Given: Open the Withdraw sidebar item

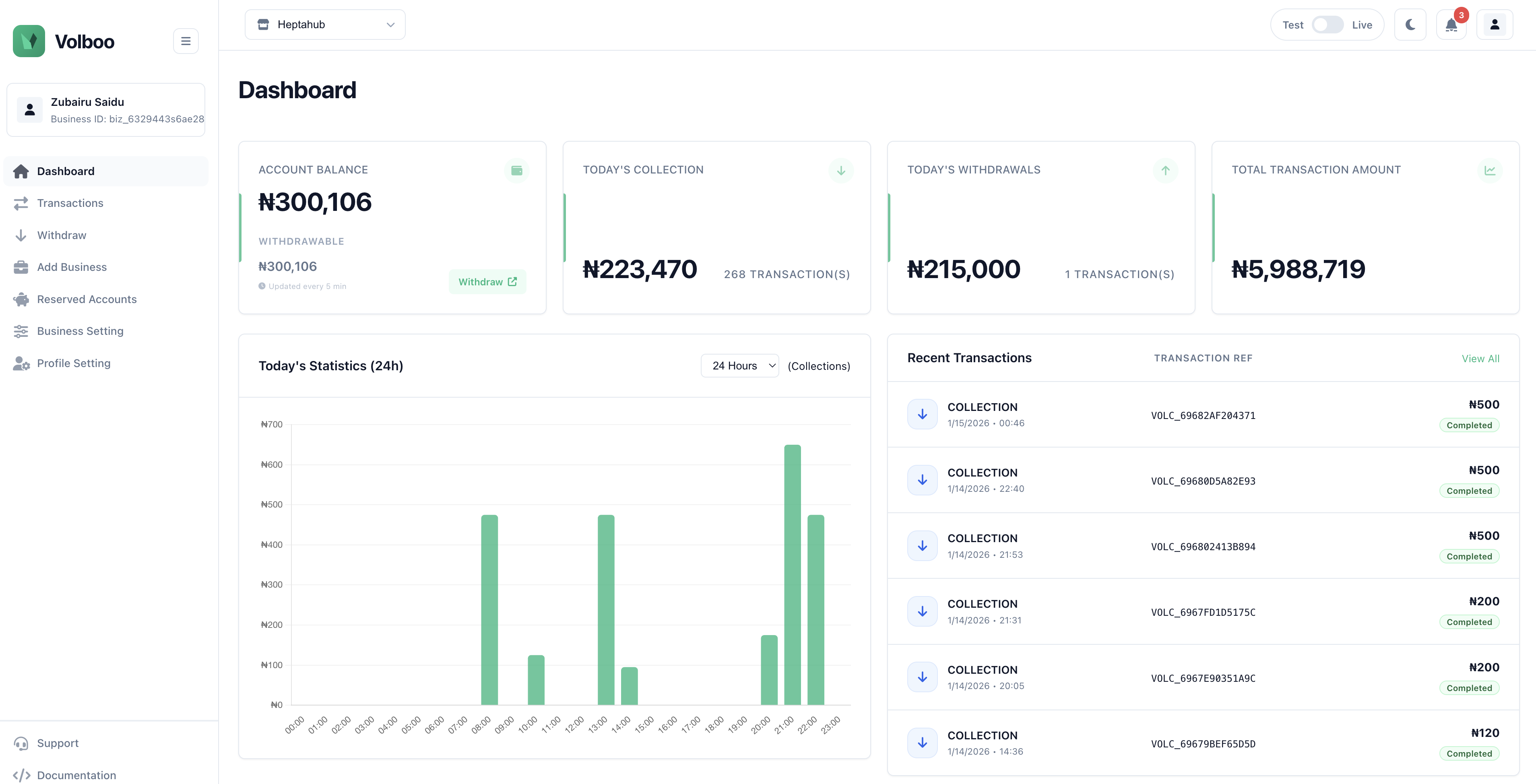Looking at the screenshot, I should point(62,235).
